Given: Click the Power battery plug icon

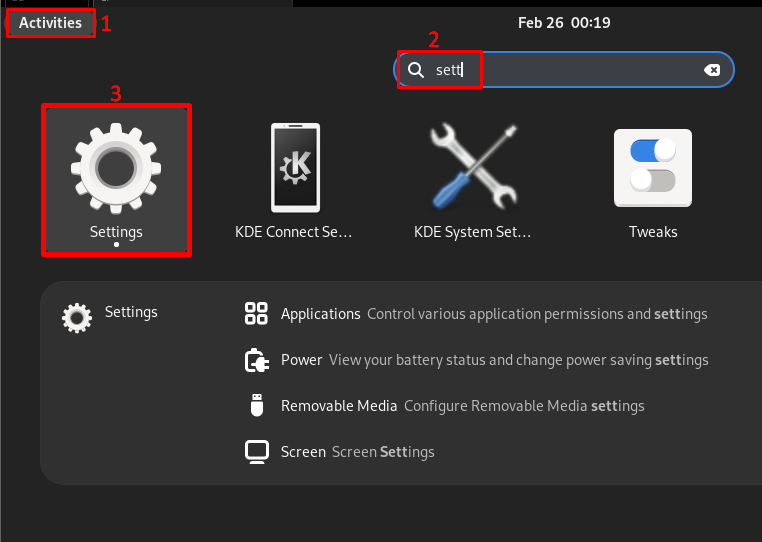Looking at the screenshot, I should [257, 360].
